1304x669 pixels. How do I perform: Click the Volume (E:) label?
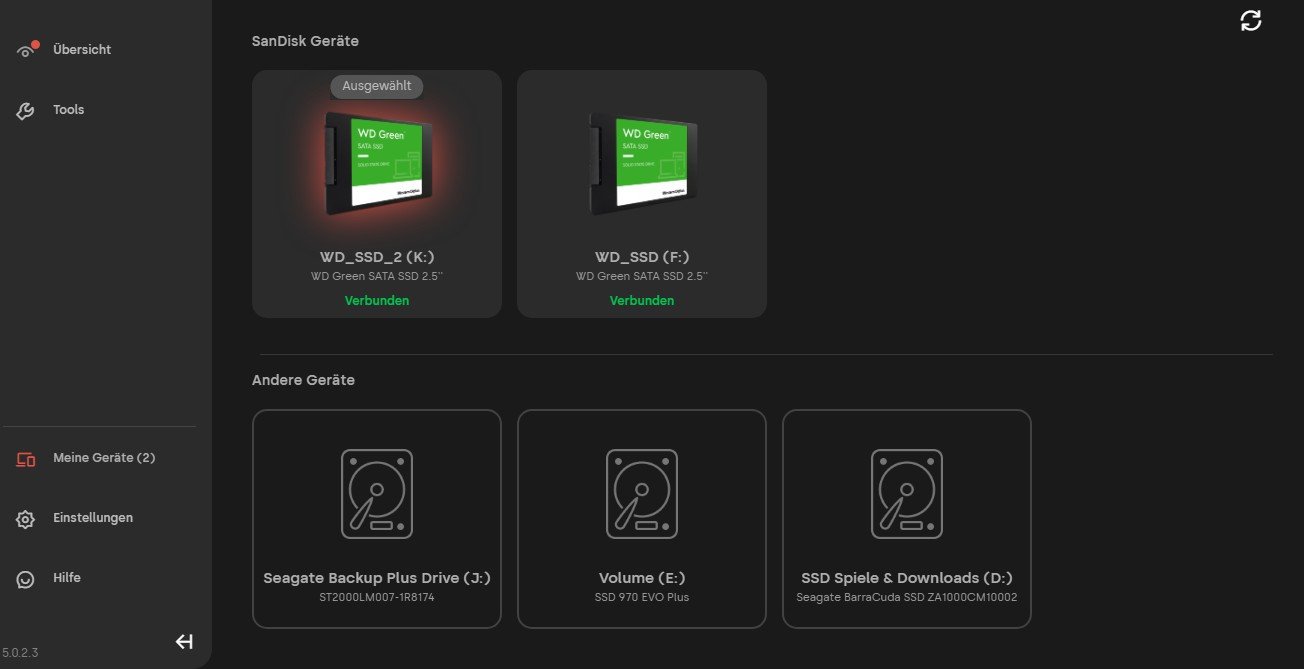point(642,578)
